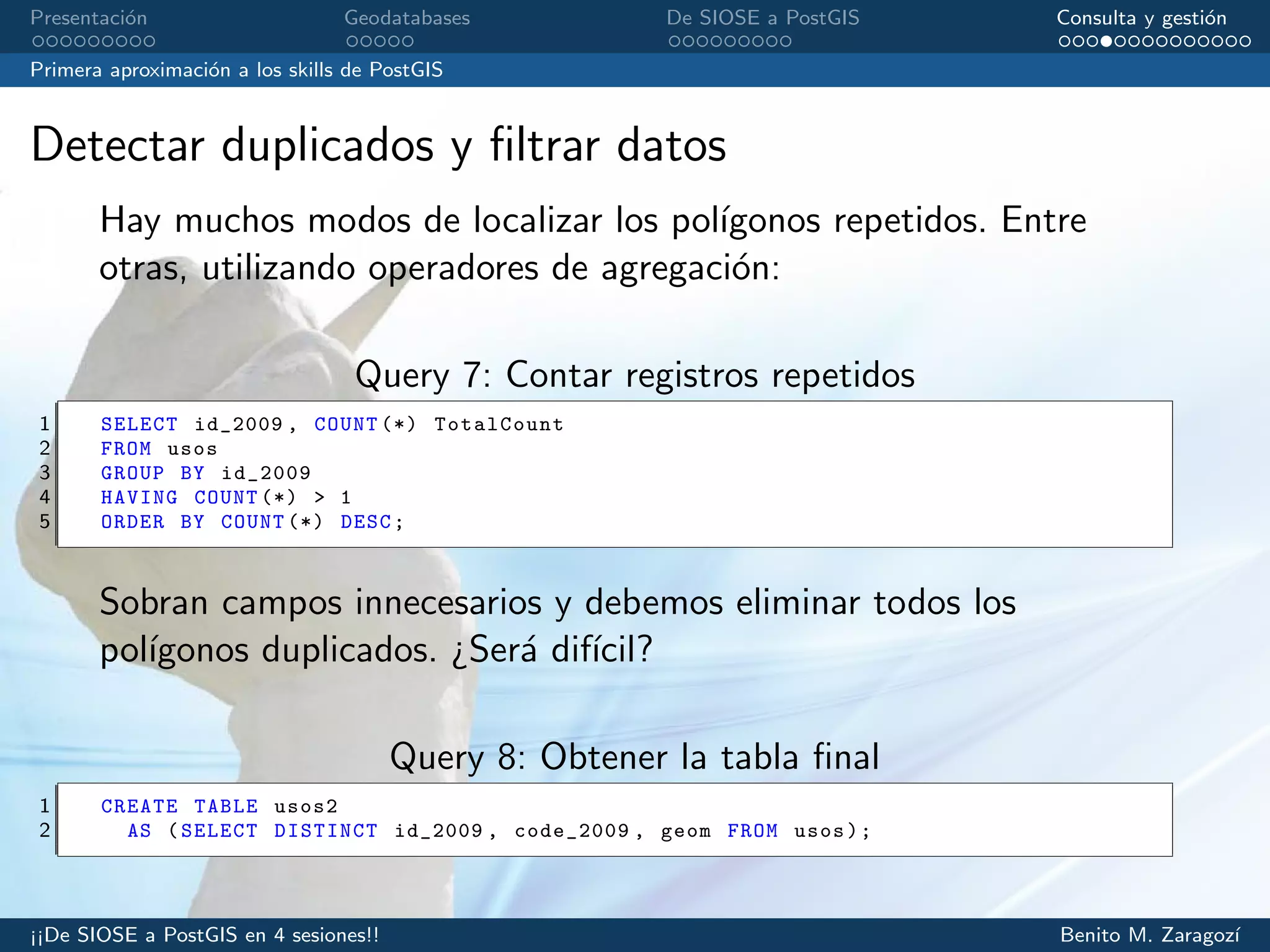Click the footer title ¡¡De SIOSE a PostGIS en 4 sesiones!!
Image resolution: width=1270 pixels, height=952 pixels.
[x=205, y=935]
